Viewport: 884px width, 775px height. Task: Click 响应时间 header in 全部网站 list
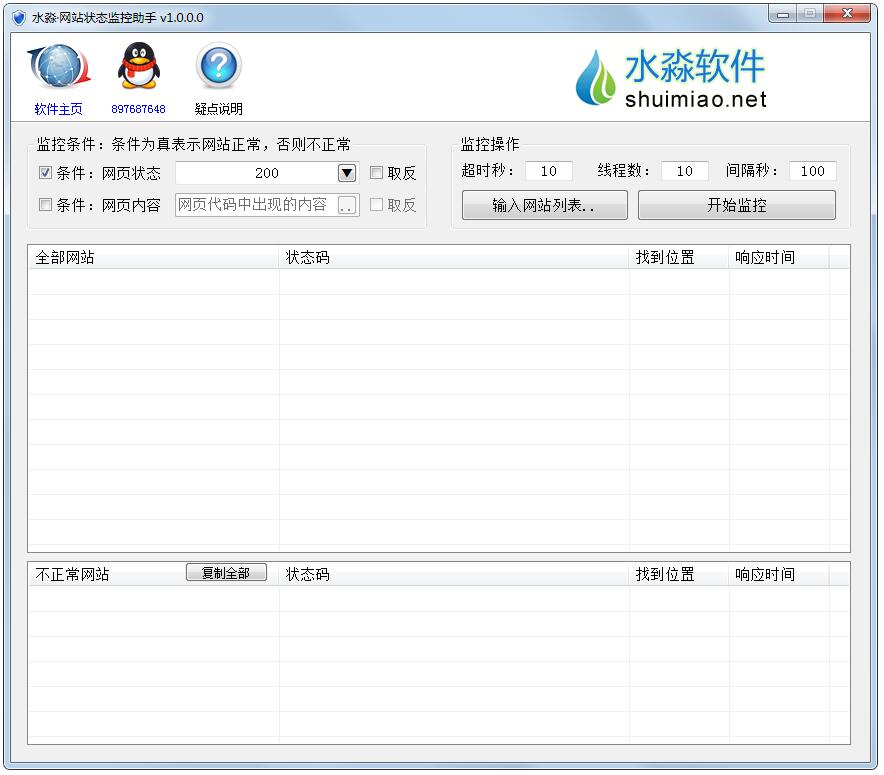(x=779, y=258)
